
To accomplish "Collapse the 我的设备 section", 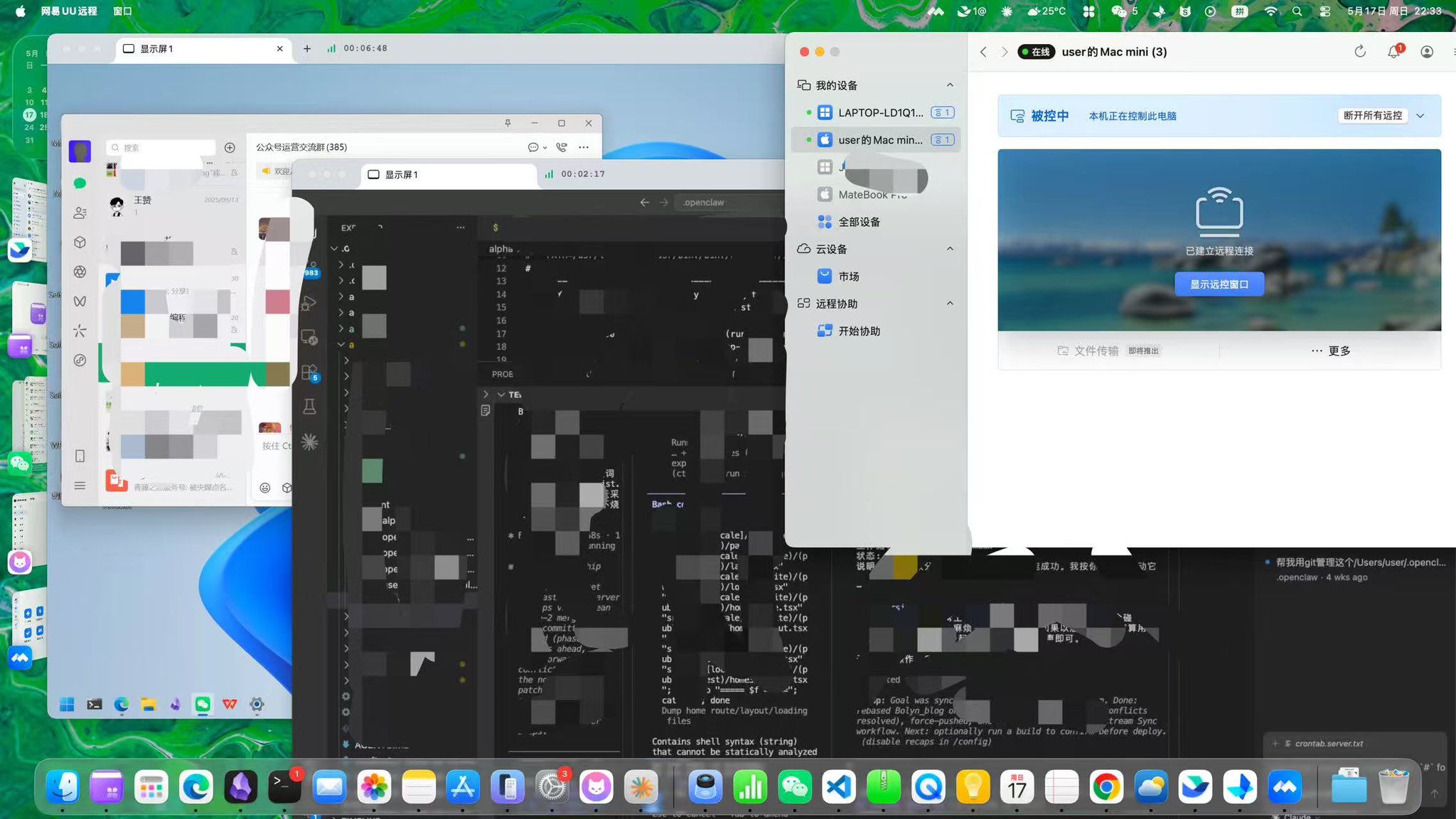I will click(950, 85).
